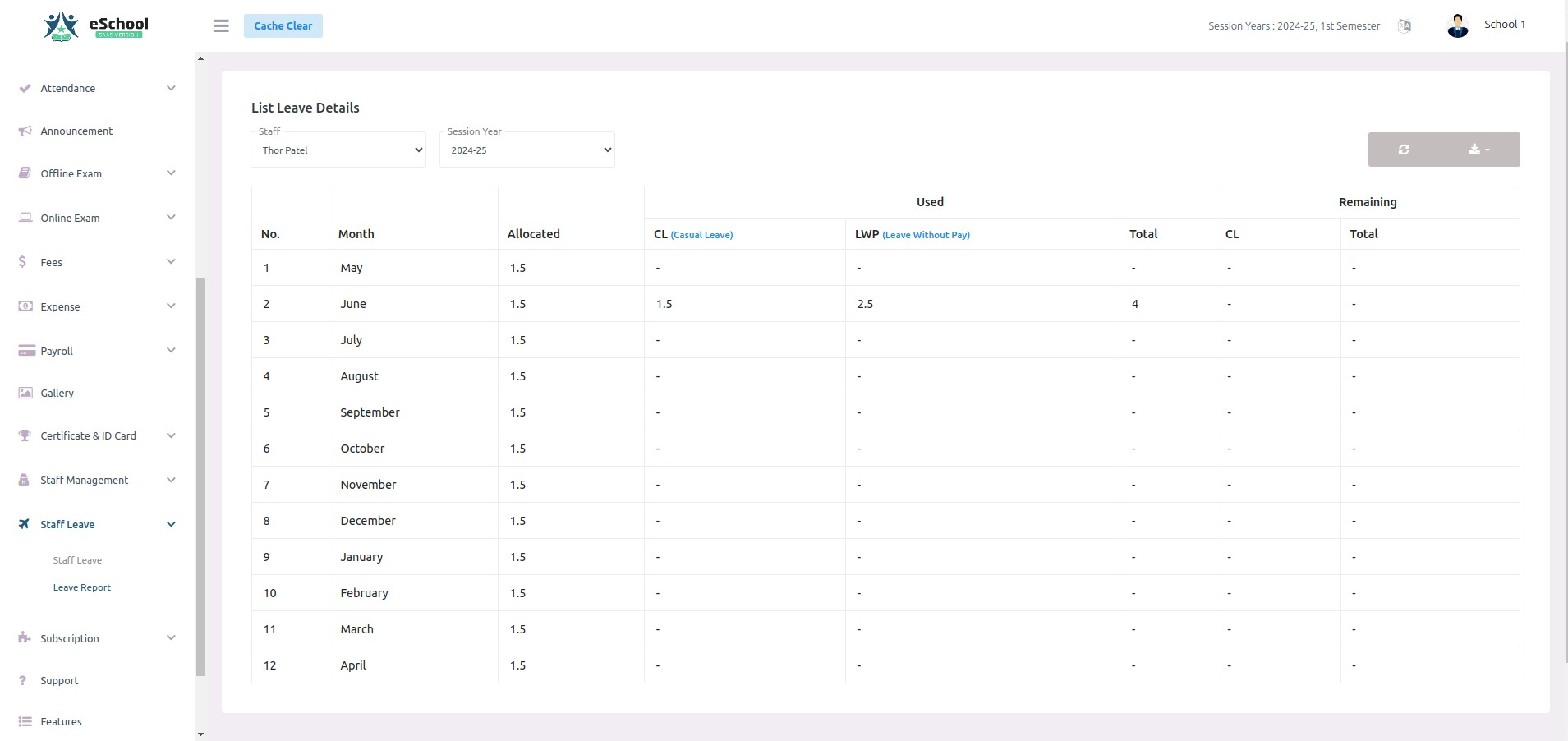The width and height of the screenshot is (1568, 741).
Task: Expand the Payroll menu chevron
Action: coord(171,351)
